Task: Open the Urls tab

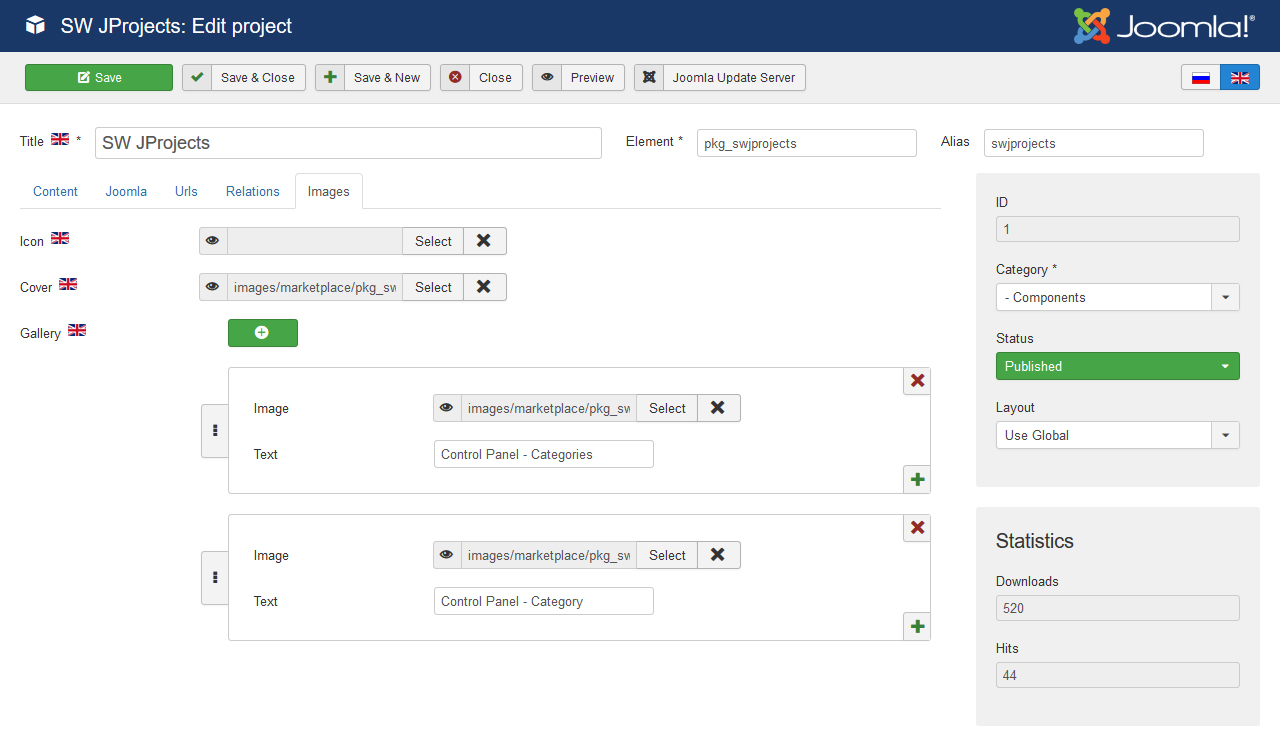Action: coord(186,191)
